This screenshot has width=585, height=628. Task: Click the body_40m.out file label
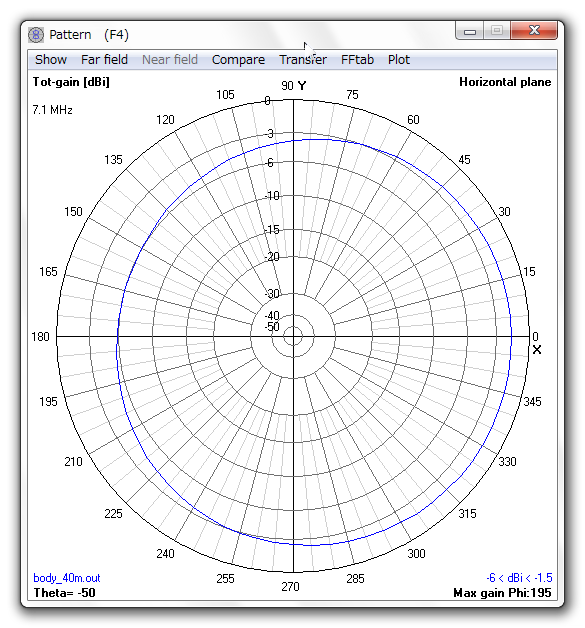click(x=66, y=578)
